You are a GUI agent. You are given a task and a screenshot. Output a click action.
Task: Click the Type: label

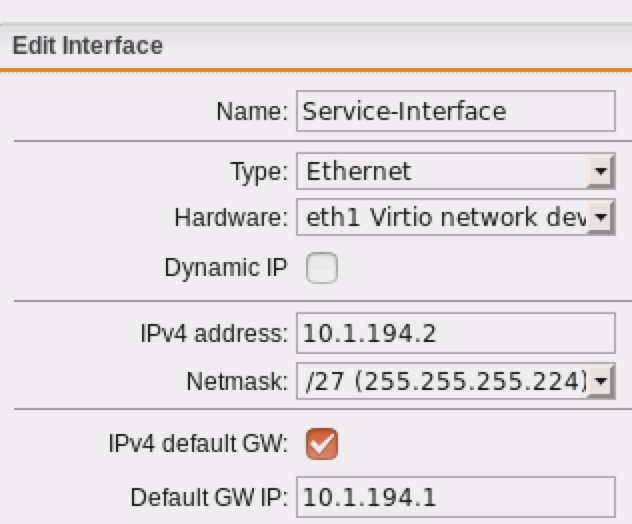coord(259,173)
